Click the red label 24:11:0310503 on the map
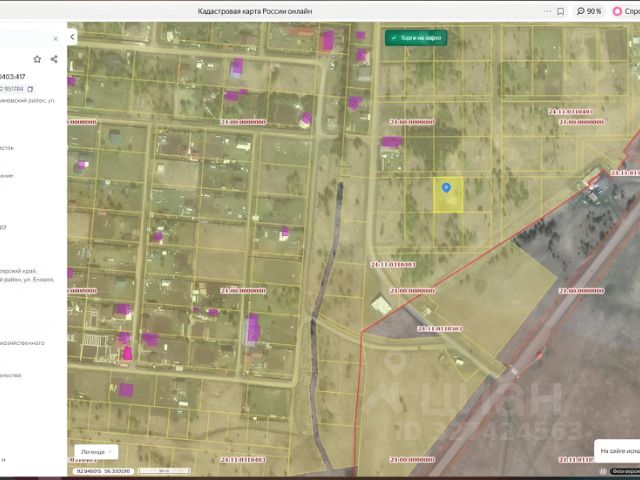This screenshot has width=640, height=480. tap(440, 329)
